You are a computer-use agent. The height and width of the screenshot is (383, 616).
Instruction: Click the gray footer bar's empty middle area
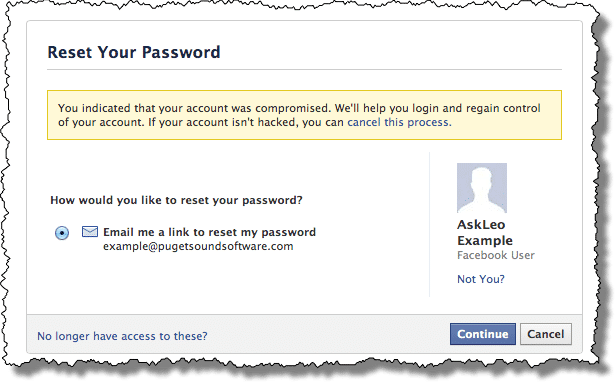click(x=326, y=334)
